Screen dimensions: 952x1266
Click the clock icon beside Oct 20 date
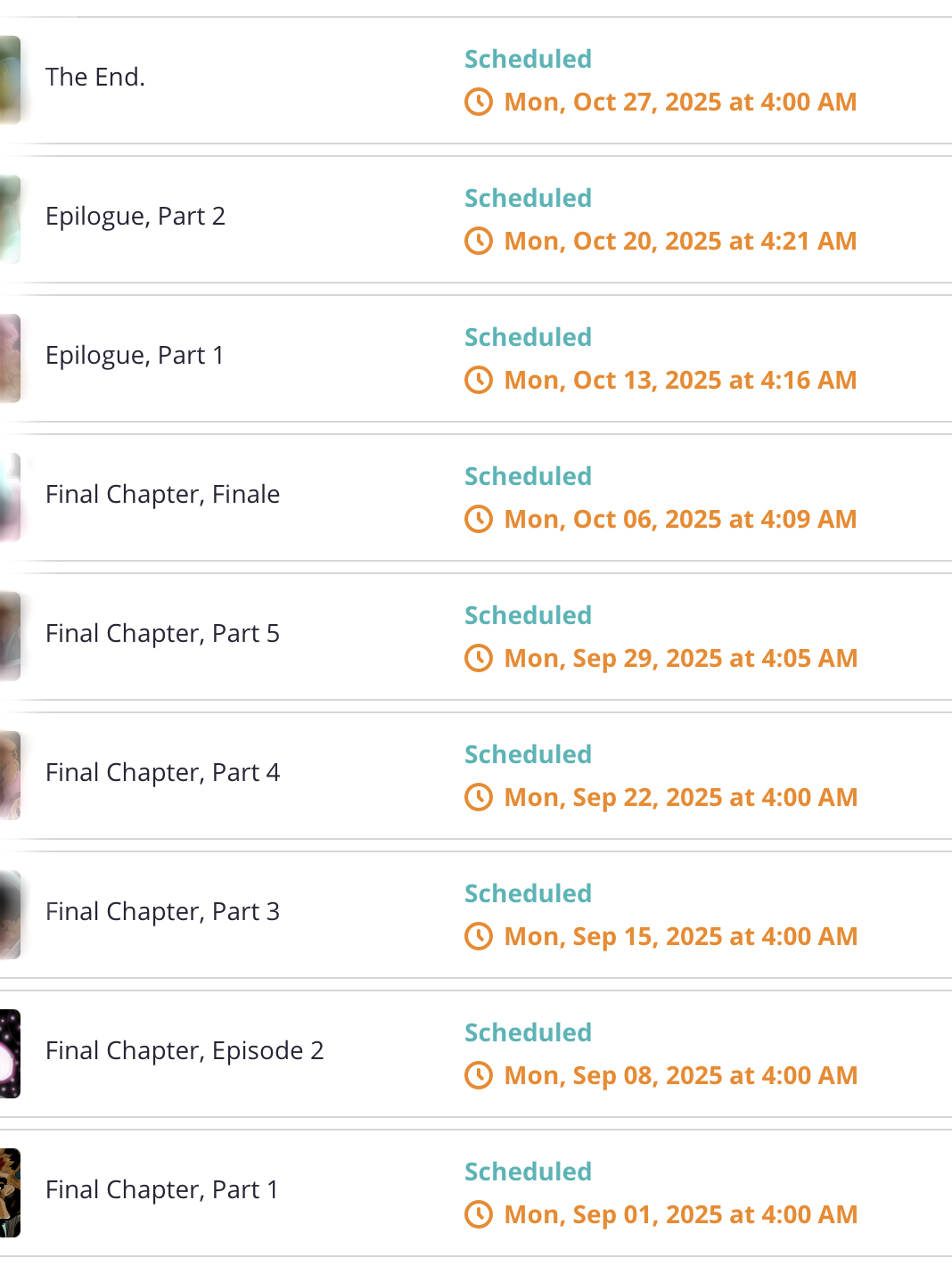pyautogui.click(x=479, y=241)
